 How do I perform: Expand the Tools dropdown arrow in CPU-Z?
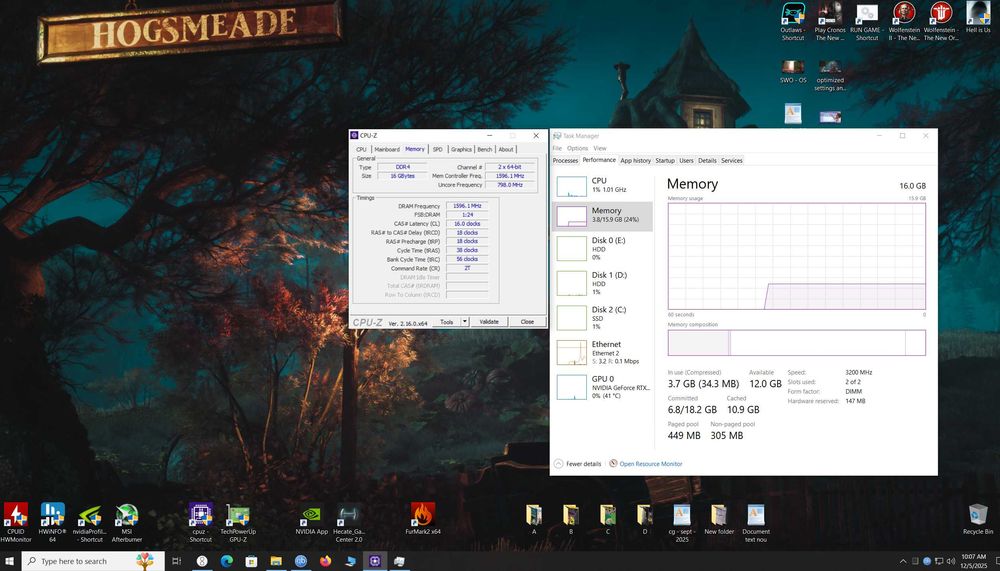(x=465, y=322)
